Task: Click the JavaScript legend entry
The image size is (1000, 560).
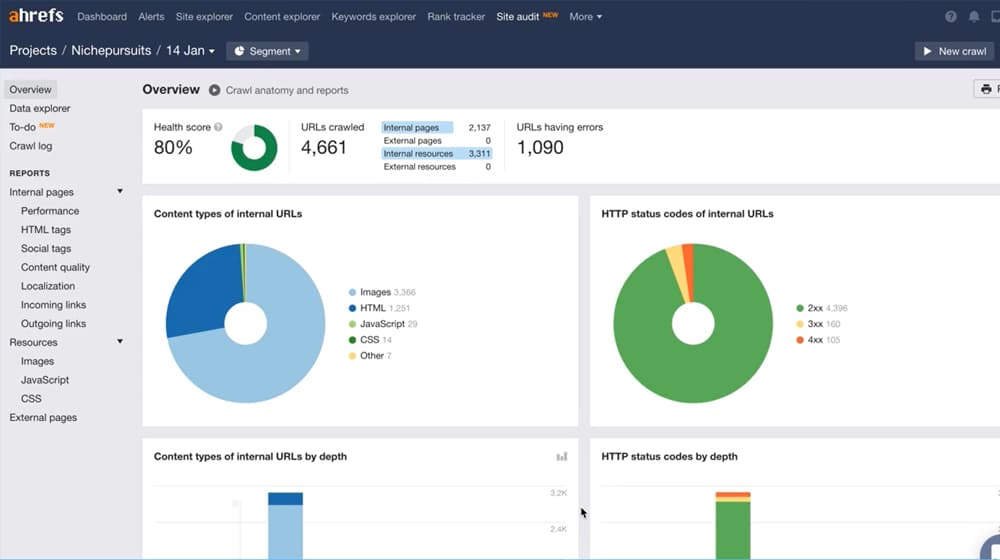Action: click(x=383, y=324)
